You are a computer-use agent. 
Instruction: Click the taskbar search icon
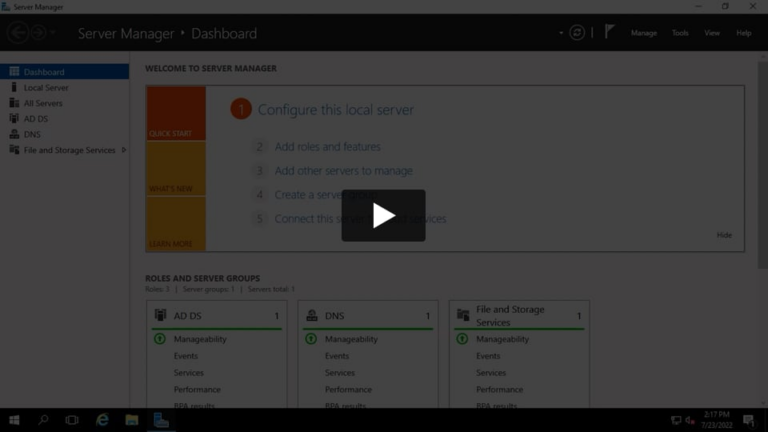[x=43, y=420]
